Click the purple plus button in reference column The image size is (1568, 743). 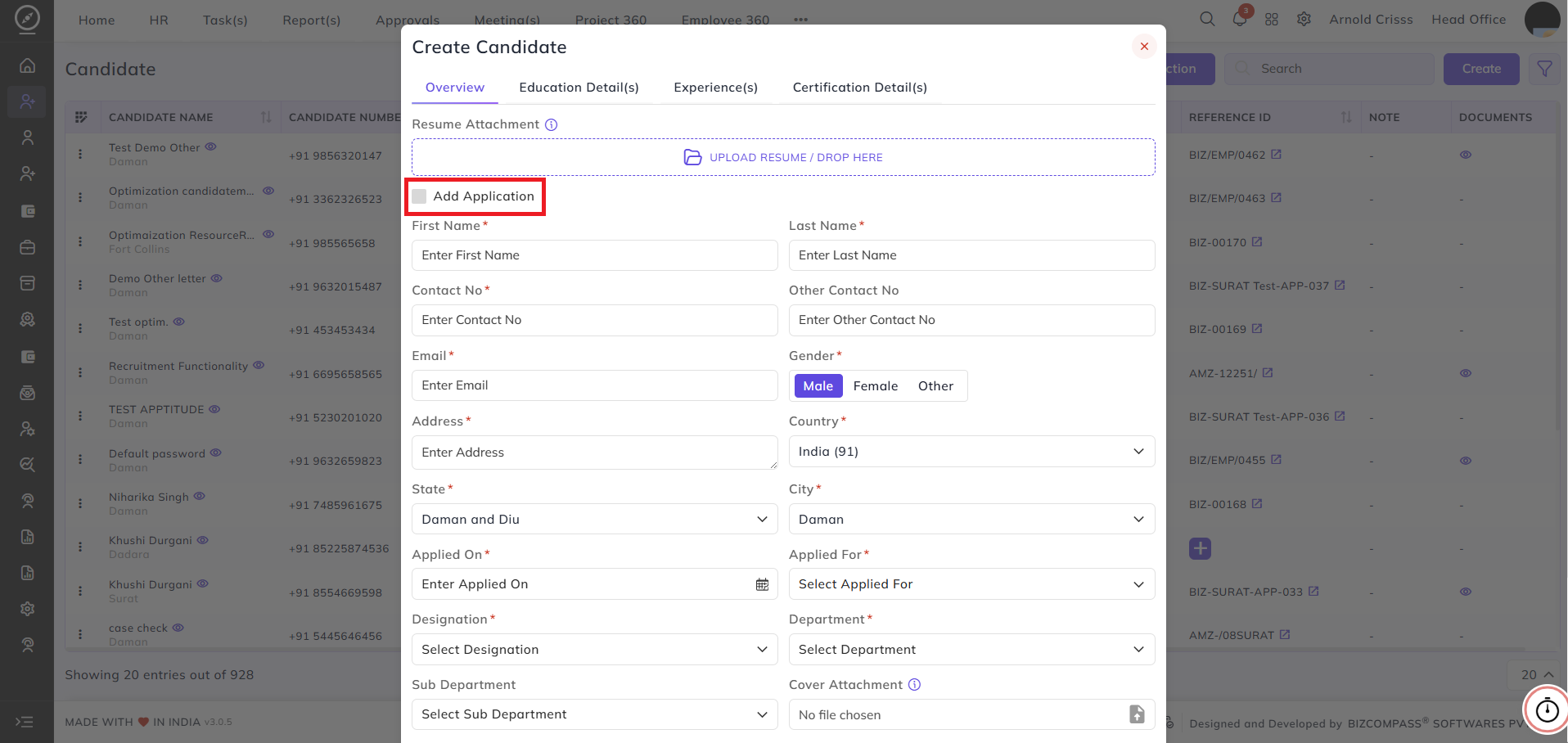[1200, 548]
